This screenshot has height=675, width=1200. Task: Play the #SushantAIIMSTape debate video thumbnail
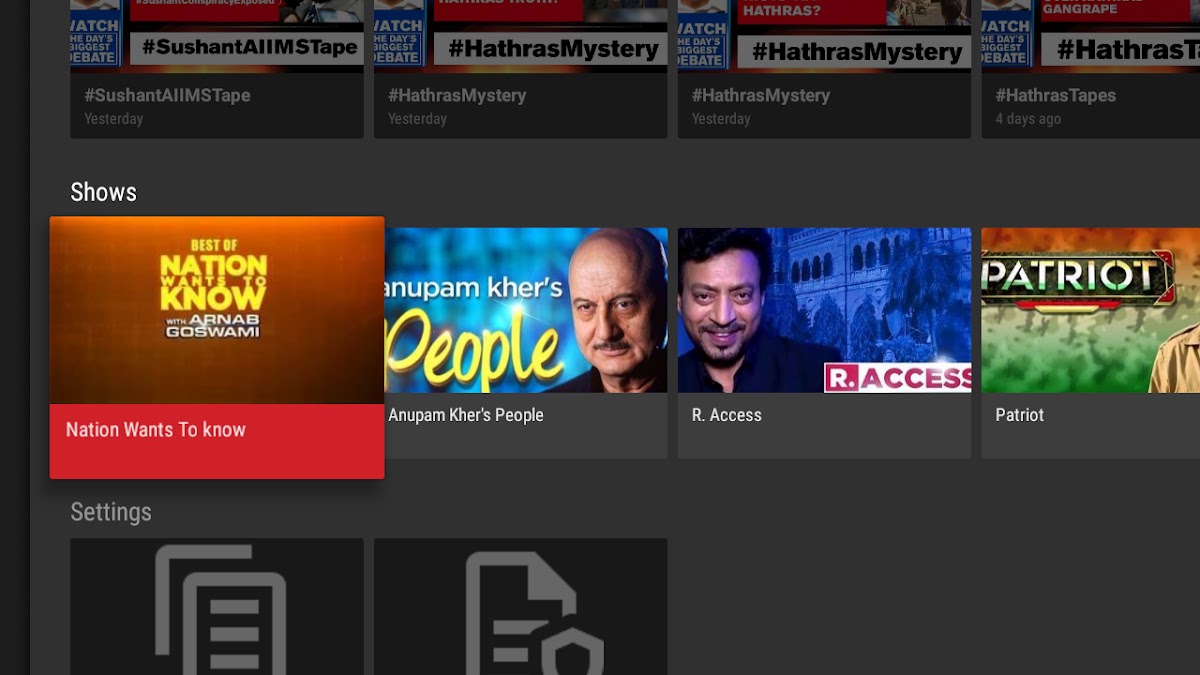[x=217, y=35]
